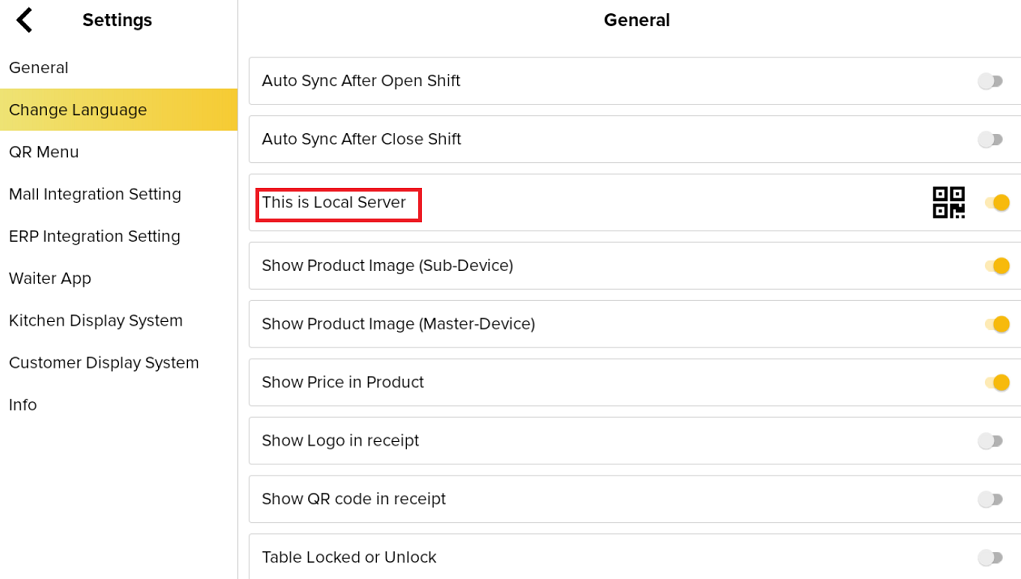Go to QR Menu settings
Viewport: 1021px width, 579px height.
[44, 152]
